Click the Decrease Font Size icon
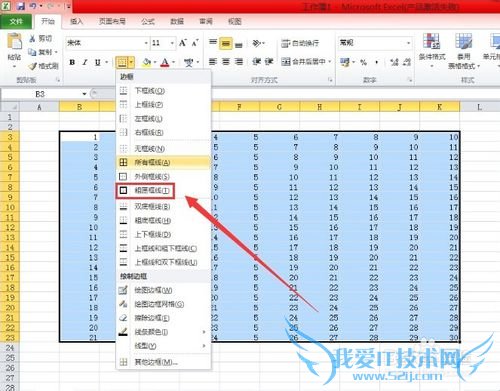The height and width of the screenshot is (391, 500). (x=195, y=43)
